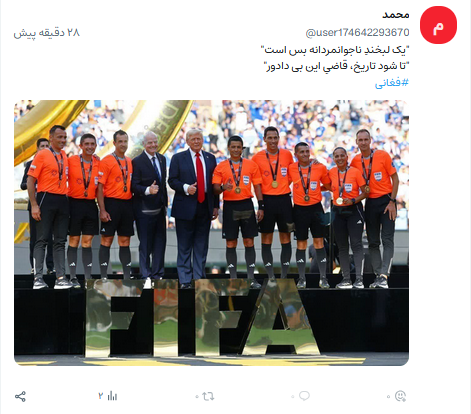Click the FIFA lettering in the photo
471x414 pixels.
(x=202, y=317)
